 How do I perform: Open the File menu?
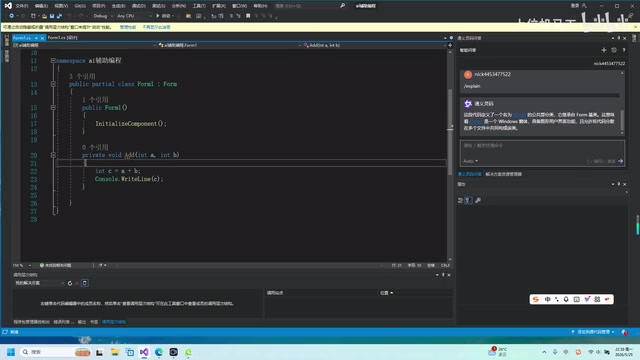tap(22, 6)
